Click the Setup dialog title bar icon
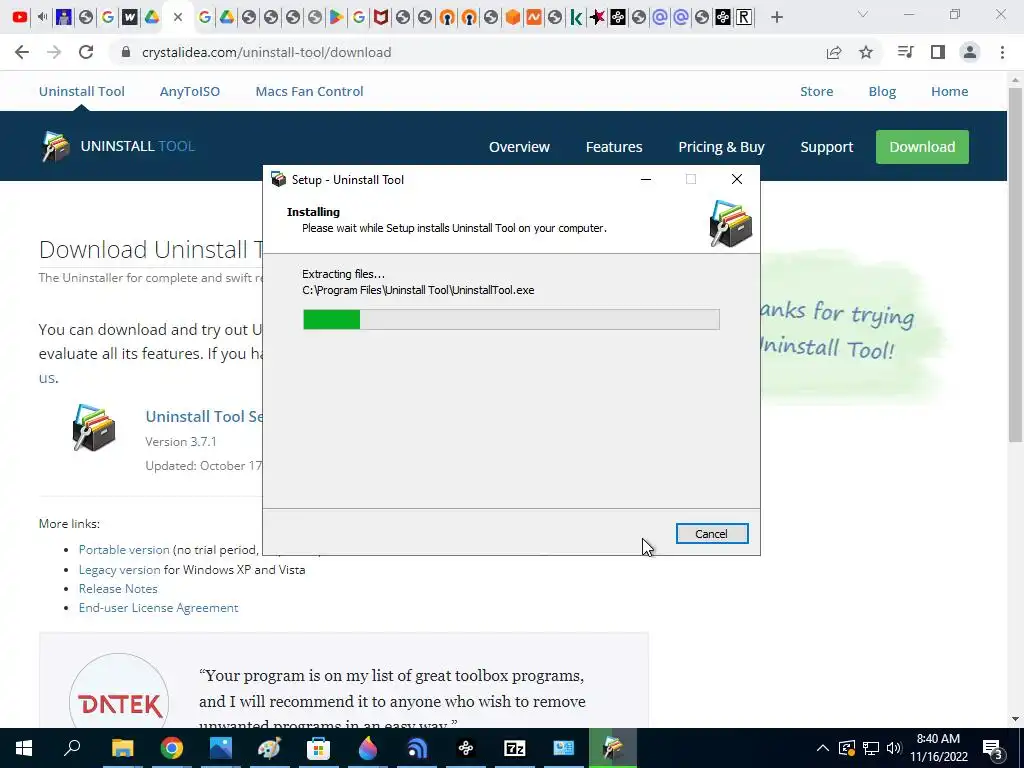This screenshot has width=1024, height=768. click(279, 180)
